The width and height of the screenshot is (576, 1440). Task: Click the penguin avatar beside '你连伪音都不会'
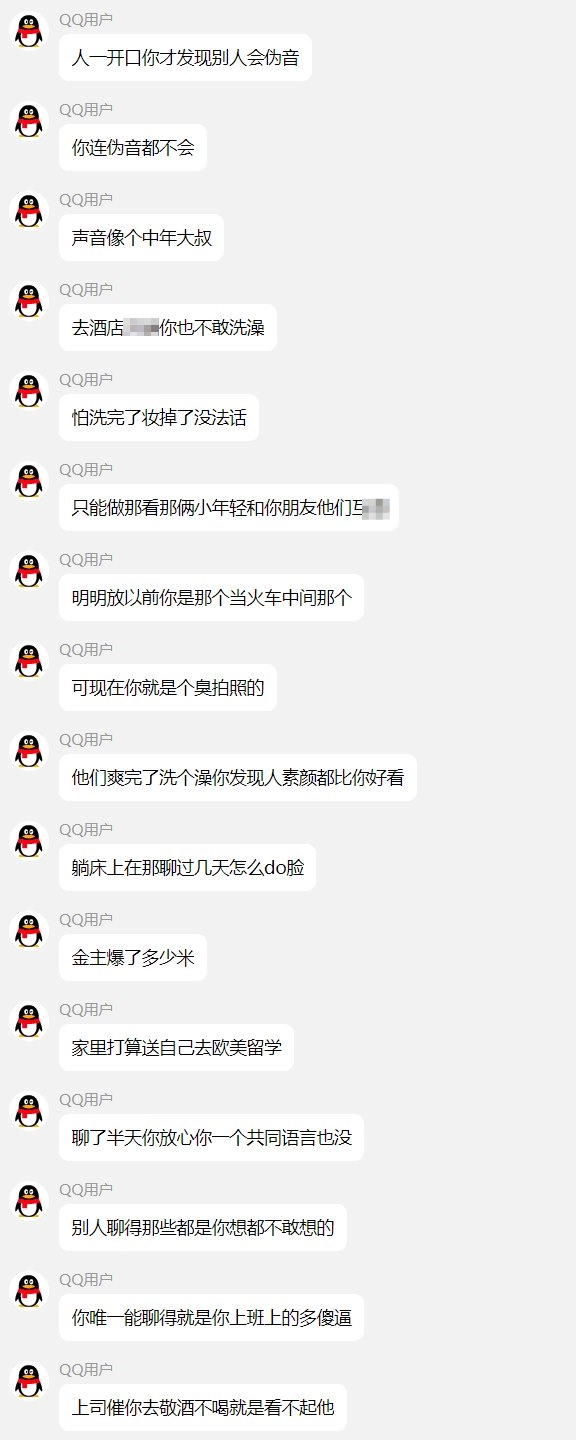(x=29, y=121)
